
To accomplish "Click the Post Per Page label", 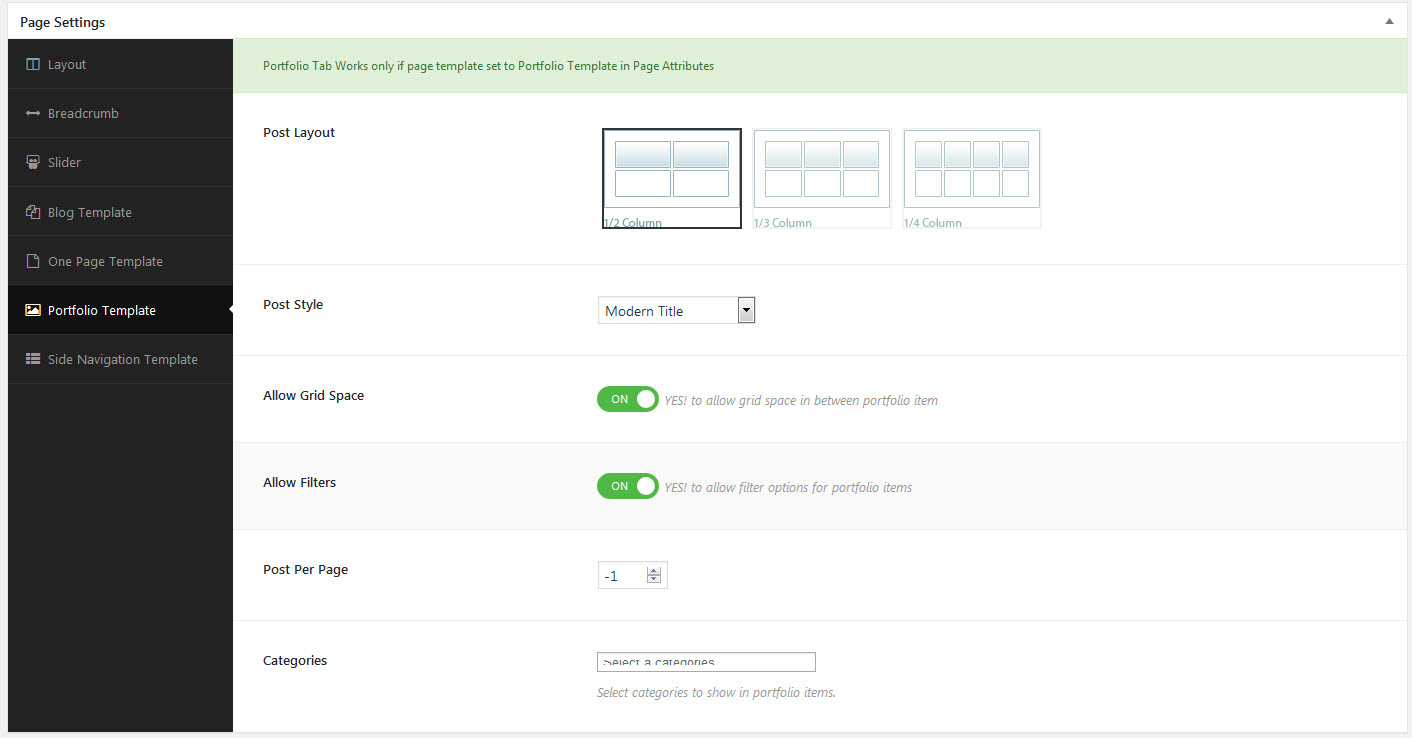I will 305,569.
